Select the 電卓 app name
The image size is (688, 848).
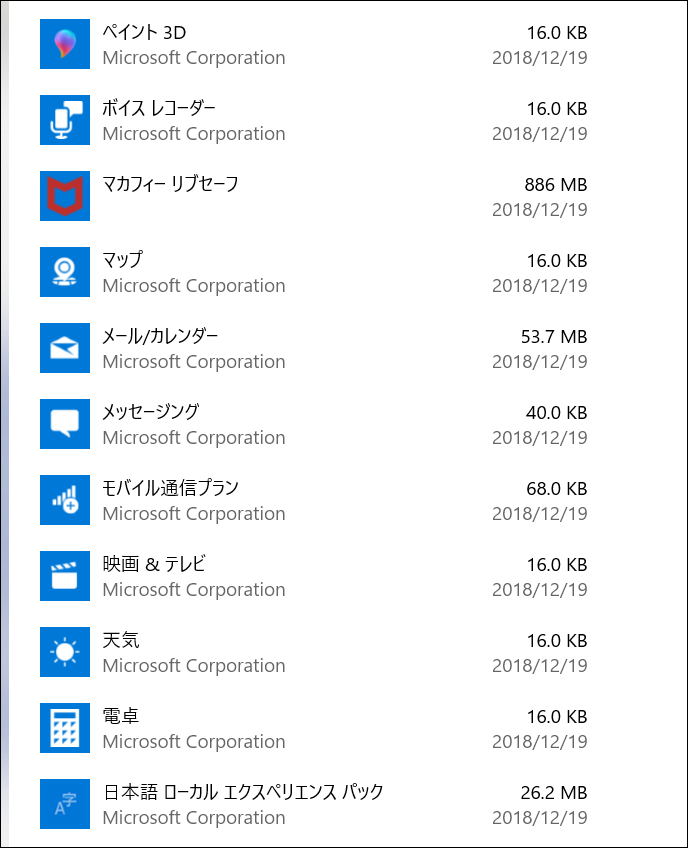pos(121,716)
